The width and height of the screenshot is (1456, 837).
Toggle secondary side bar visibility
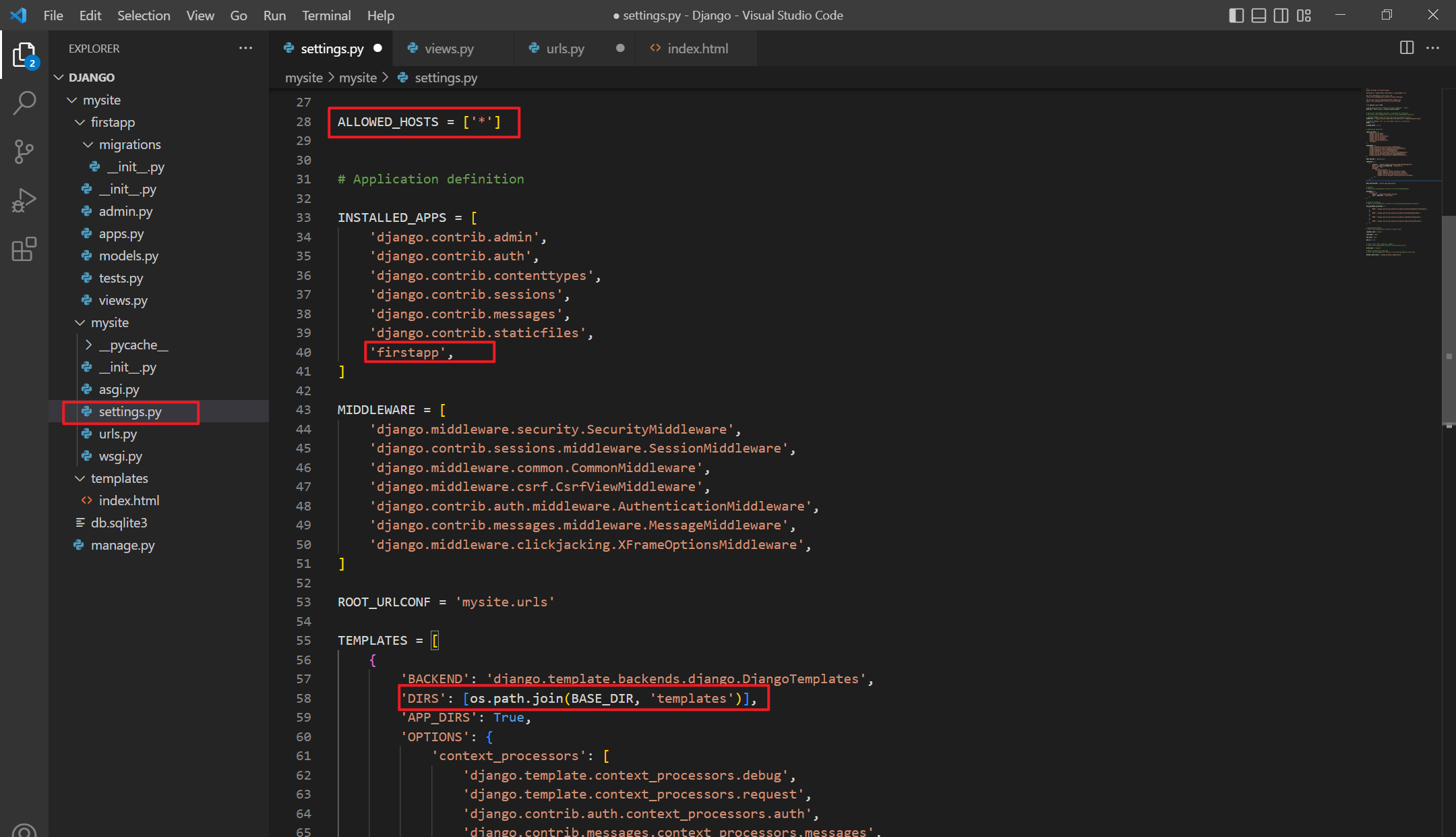(x=1281, y=16)
